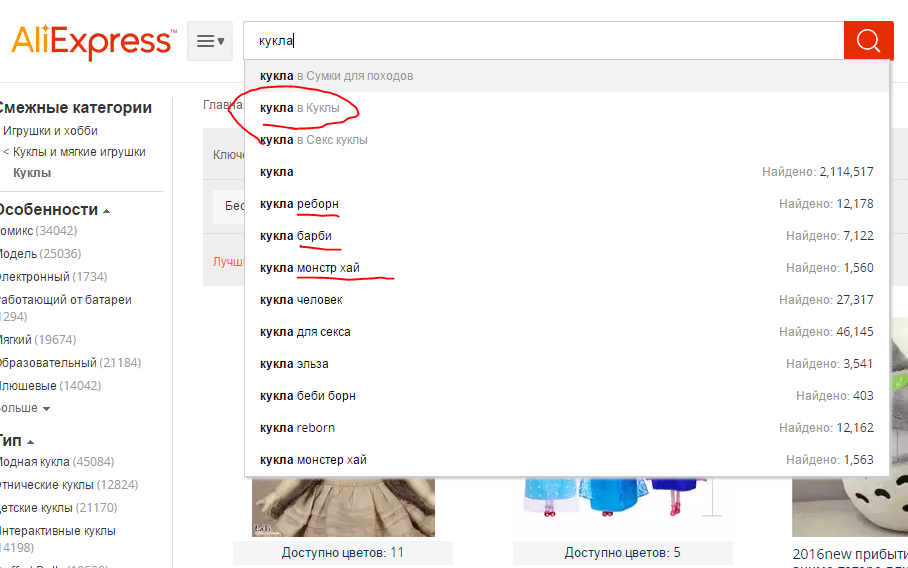Select suggestion кукла в Куклы

click(567, 108)
